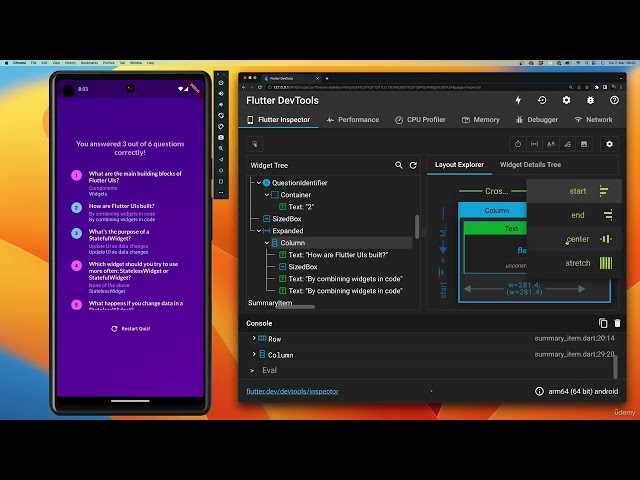Toggle Show Guidelines button

pyautogui.click(x=534, y=144)
